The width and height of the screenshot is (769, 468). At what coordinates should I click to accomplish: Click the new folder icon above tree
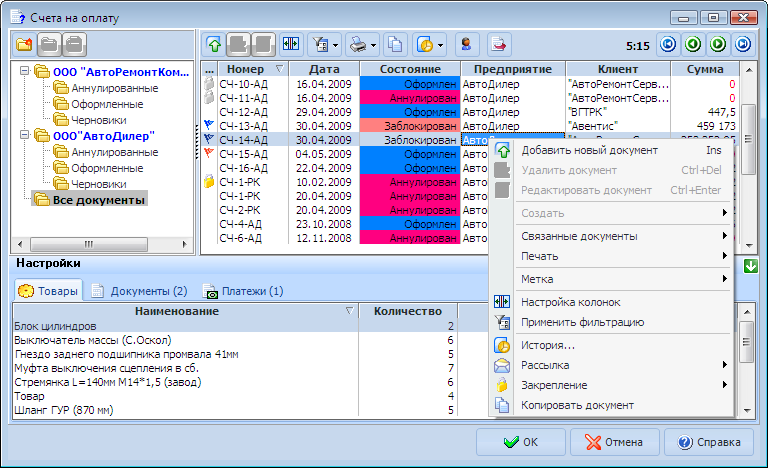tap(24, 45)
